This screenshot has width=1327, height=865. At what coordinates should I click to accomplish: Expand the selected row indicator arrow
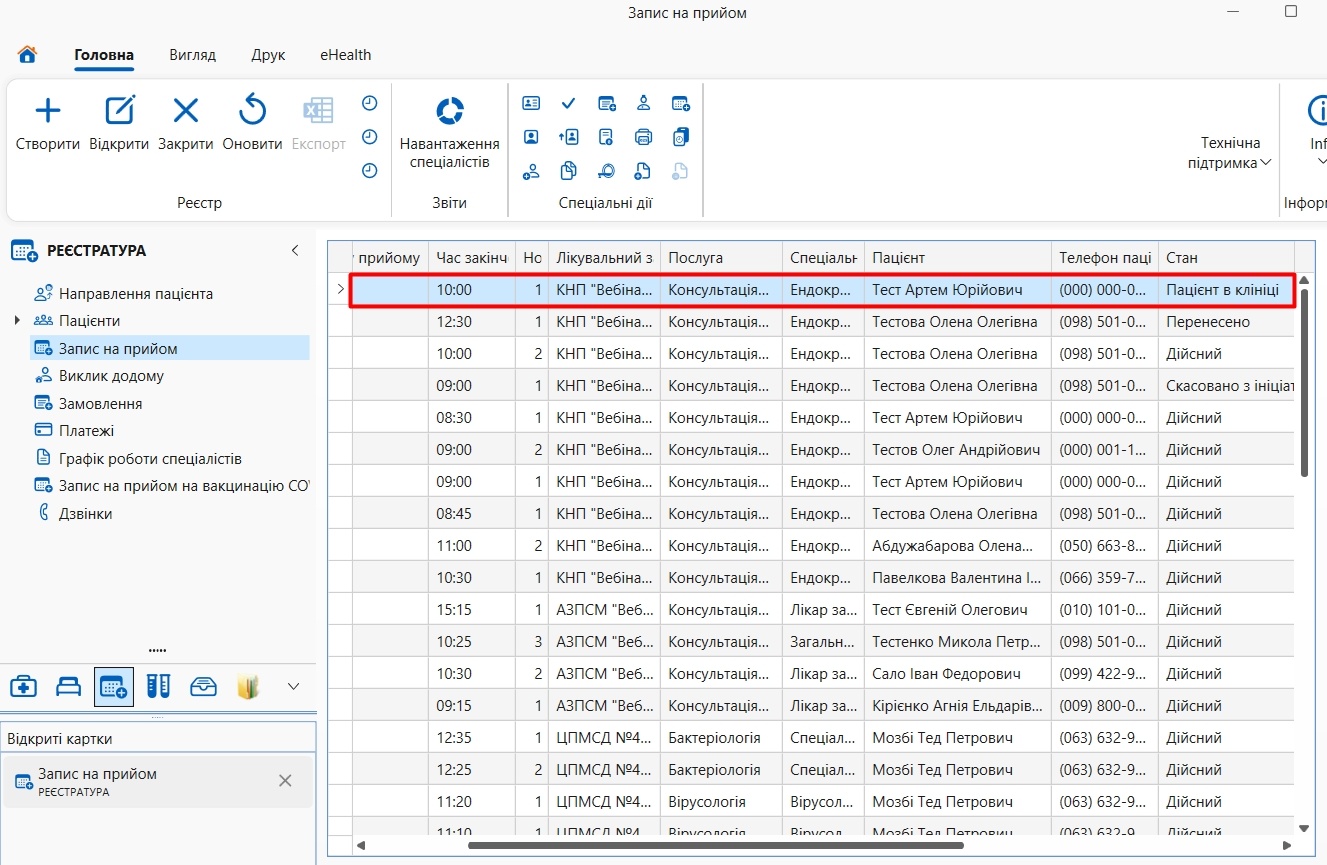[x=340, y=290]
